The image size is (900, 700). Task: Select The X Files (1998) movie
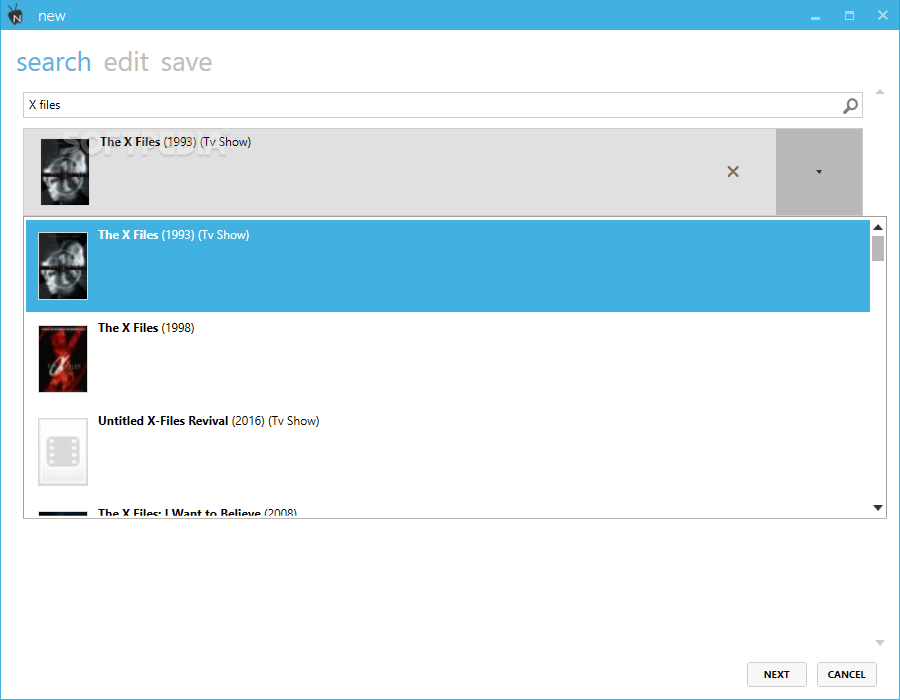click(x=448, y=359)
